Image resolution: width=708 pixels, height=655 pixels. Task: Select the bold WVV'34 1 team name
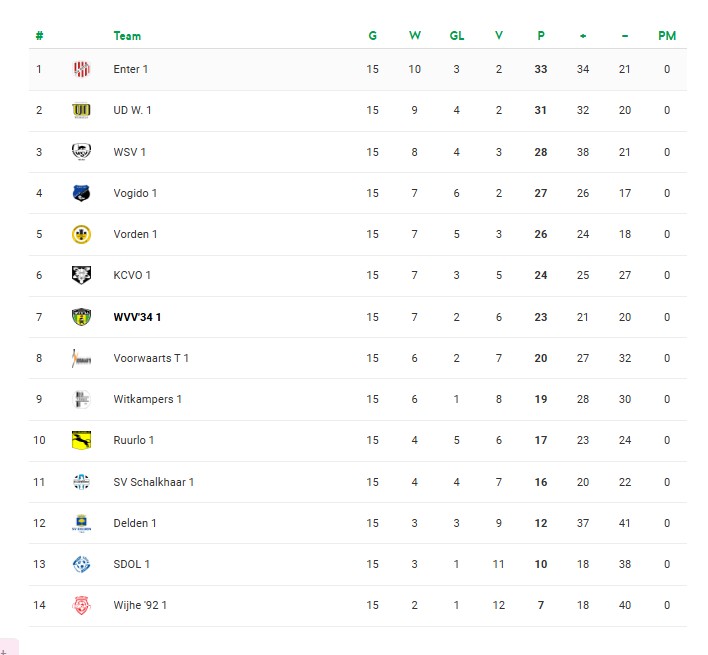[137, 317]
